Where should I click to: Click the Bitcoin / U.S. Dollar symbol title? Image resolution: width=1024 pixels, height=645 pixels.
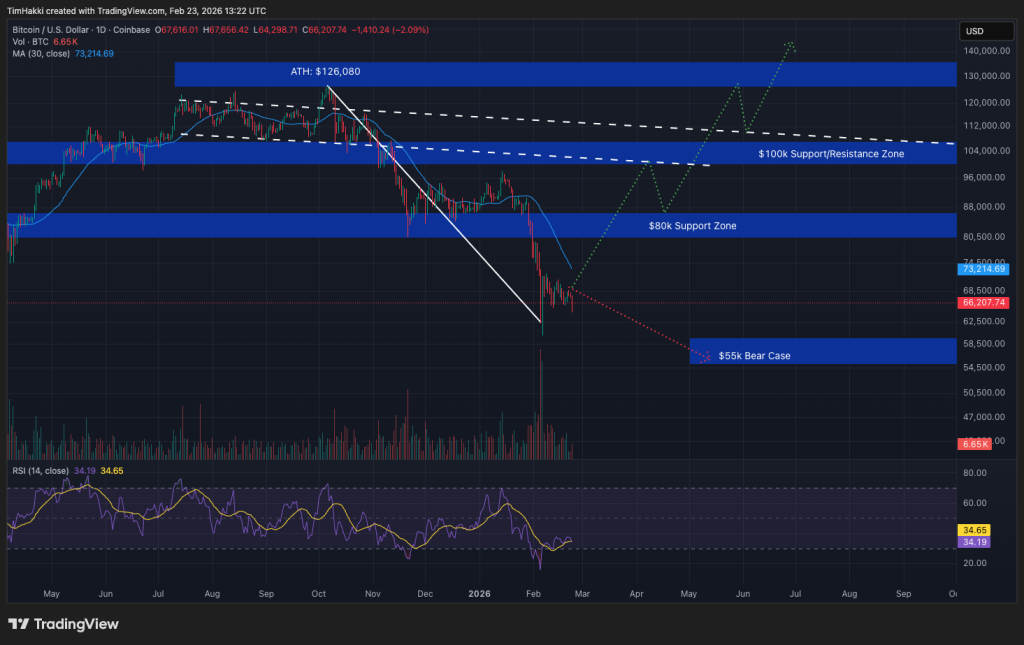[62, 30]
